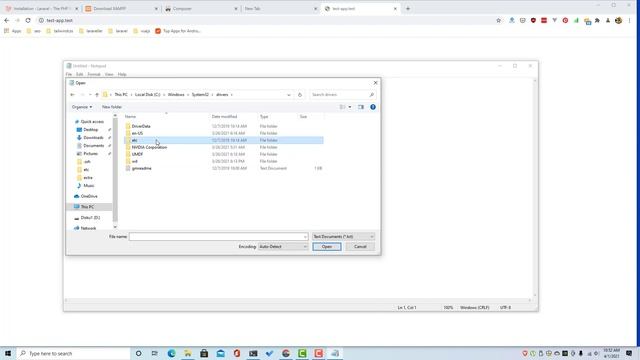The image size is (640, 360).
Task: Sort files by Name column header
Action: coord(131,117)
